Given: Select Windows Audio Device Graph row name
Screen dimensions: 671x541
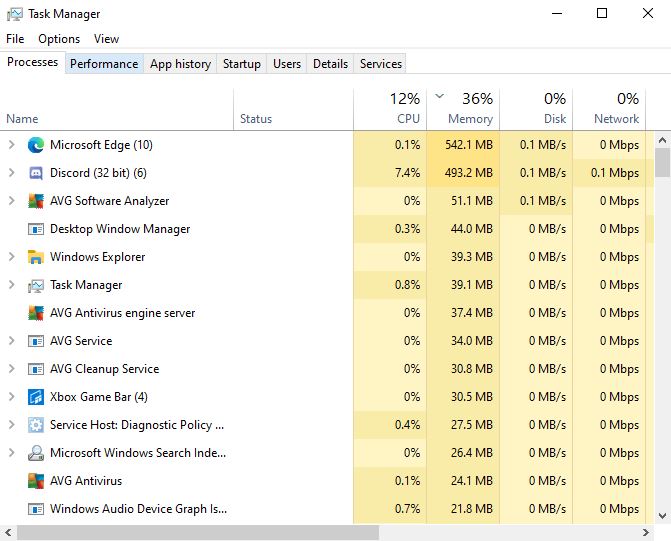Looking at the screenshot, I should point(138,509).
